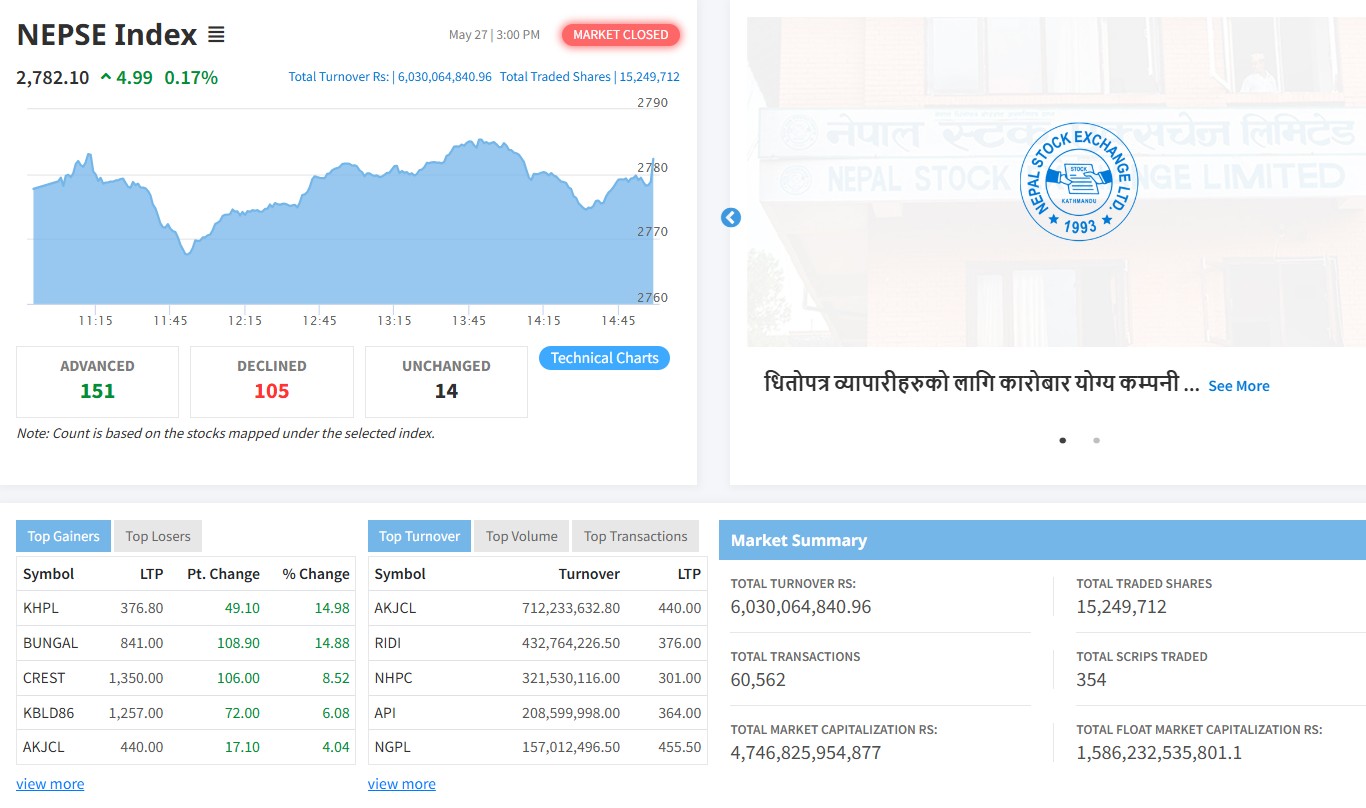Click LTP header in Top Gainers table
This screenshot has height=808, width=1366.
[x=151, y=574]
